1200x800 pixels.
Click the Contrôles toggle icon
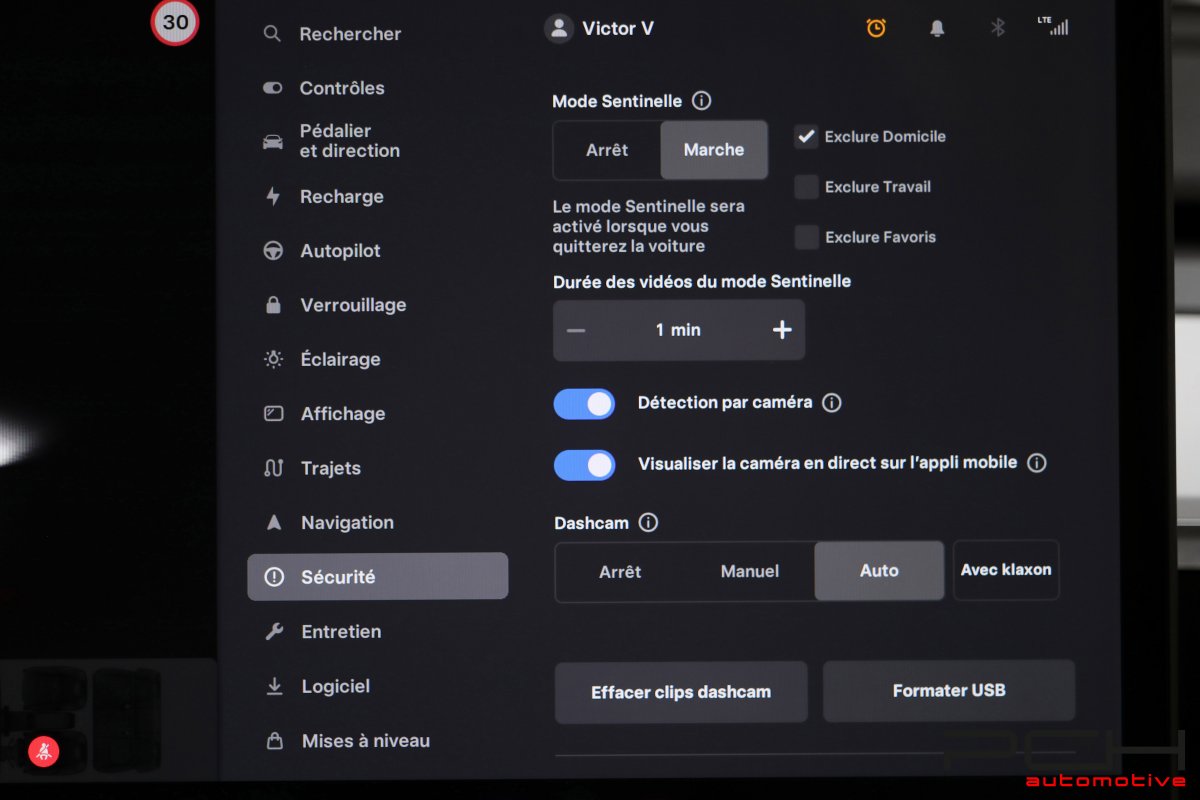272,88
